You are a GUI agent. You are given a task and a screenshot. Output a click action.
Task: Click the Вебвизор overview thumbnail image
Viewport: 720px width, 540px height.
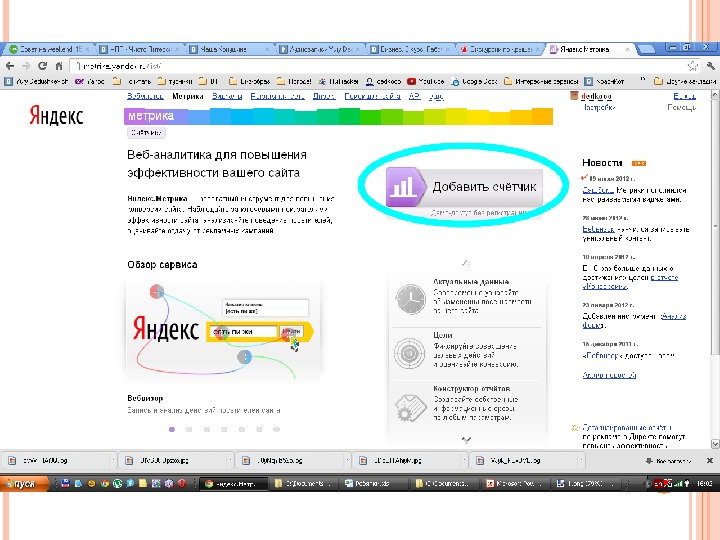click(x=223, y=332)
